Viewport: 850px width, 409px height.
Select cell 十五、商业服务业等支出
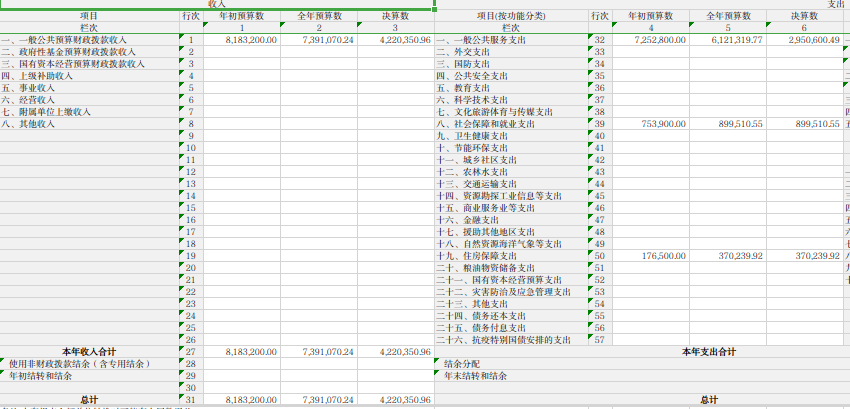(x=511, y=208)
